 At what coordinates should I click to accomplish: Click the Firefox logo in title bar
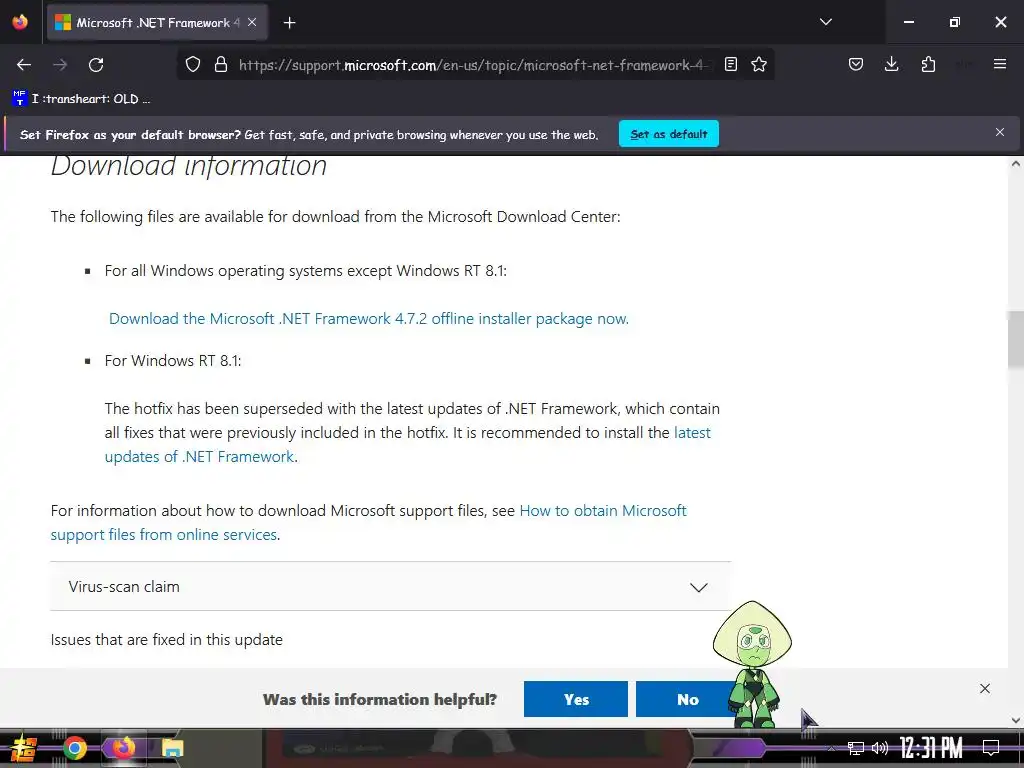click(20, 22)
